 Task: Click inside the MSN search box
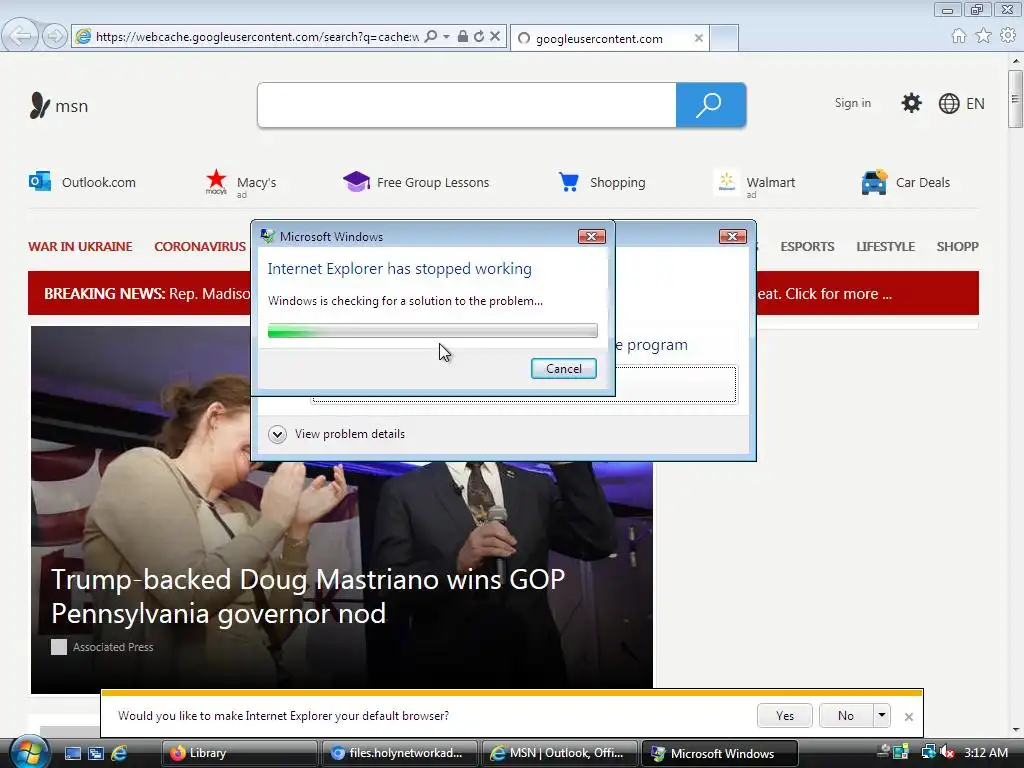(x=466, y=104)
